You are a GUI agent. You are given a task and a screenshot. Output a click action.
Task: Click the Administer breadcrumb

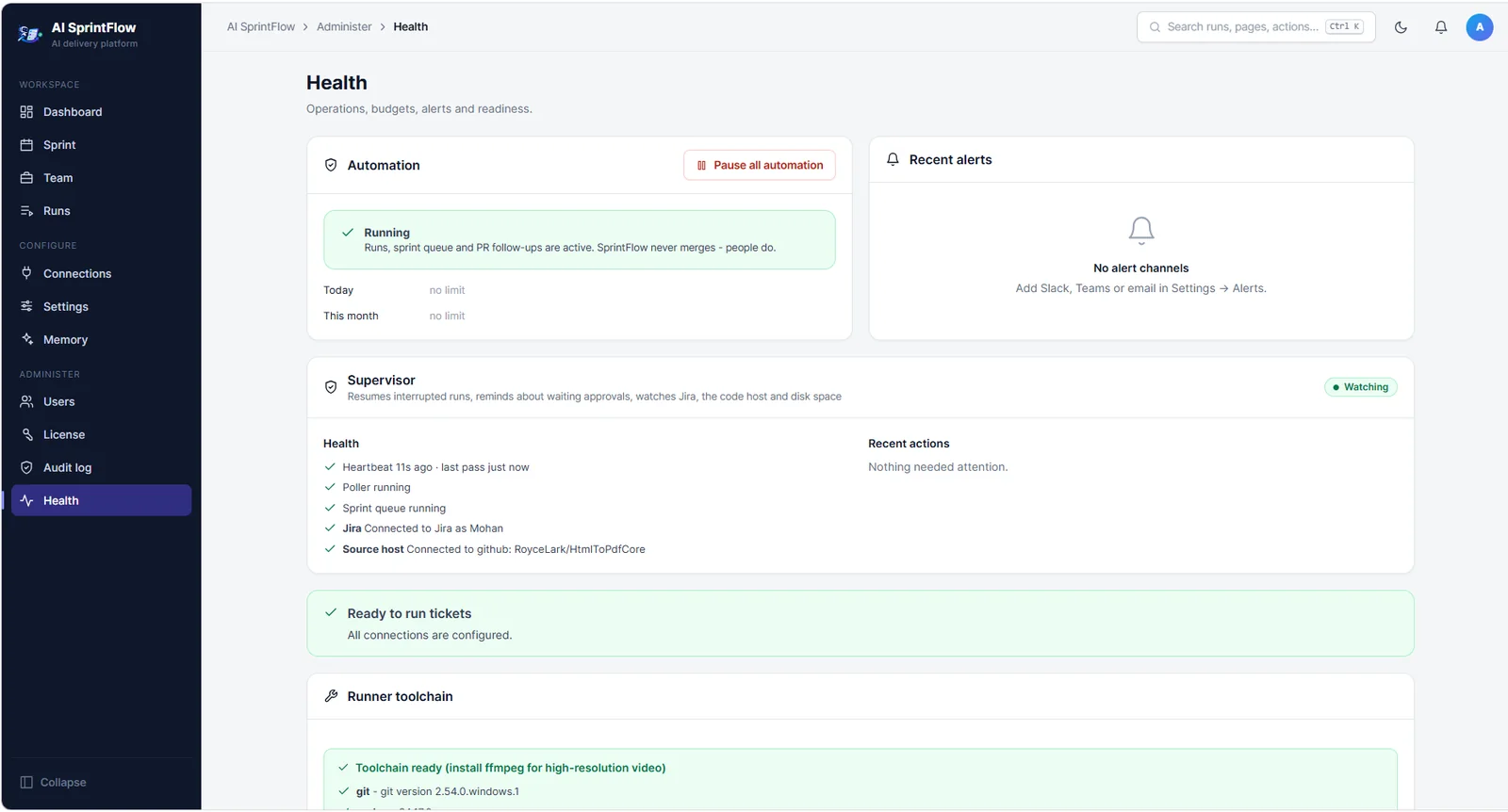click(344, 27)
